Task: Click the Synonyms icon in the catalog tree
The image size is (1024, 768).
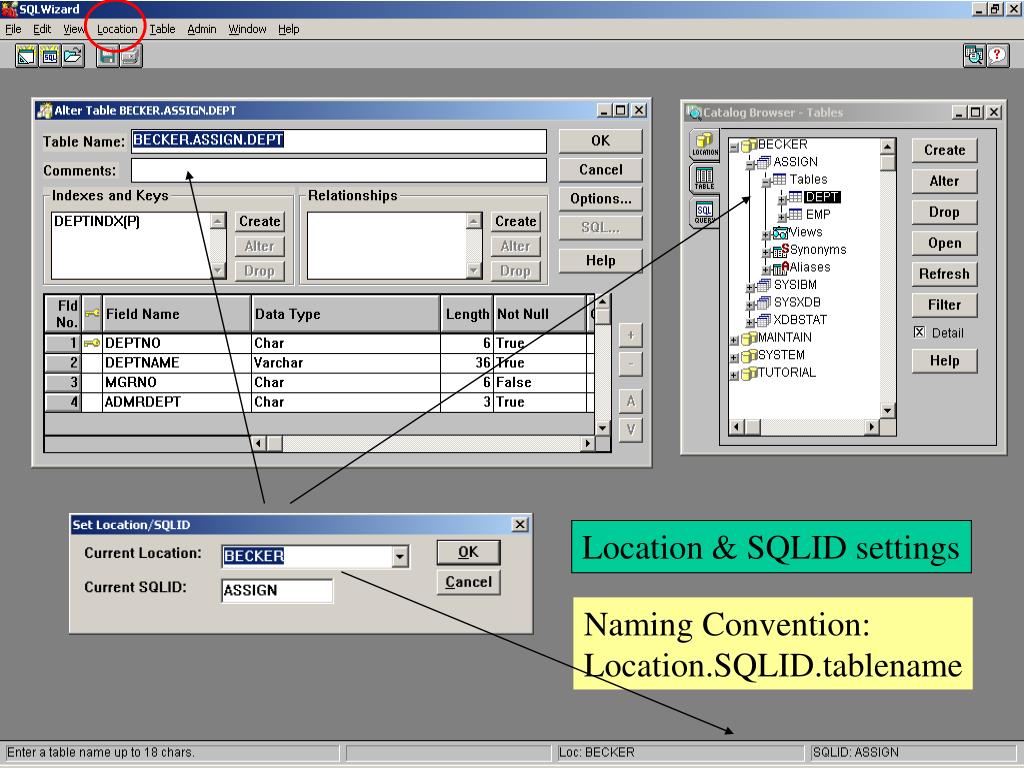Action: click(x=781, y=250)
